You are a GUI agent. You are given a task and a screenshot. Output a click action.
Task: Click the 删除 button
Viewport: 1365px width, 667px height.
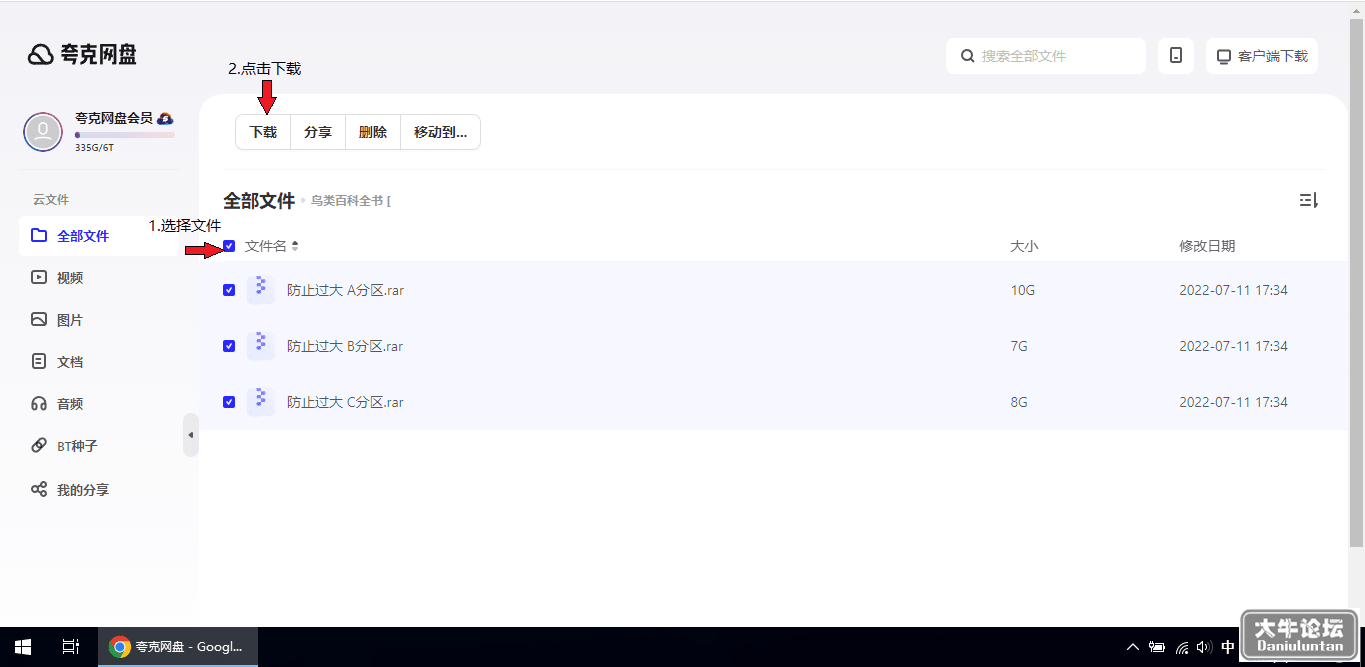tap(373, 132)
